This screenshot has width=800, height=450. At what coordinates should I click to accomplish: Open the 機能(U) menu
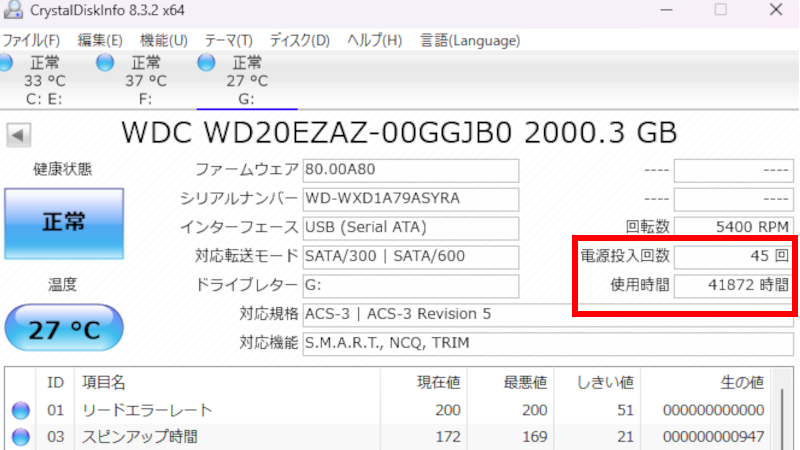(164, 40)
